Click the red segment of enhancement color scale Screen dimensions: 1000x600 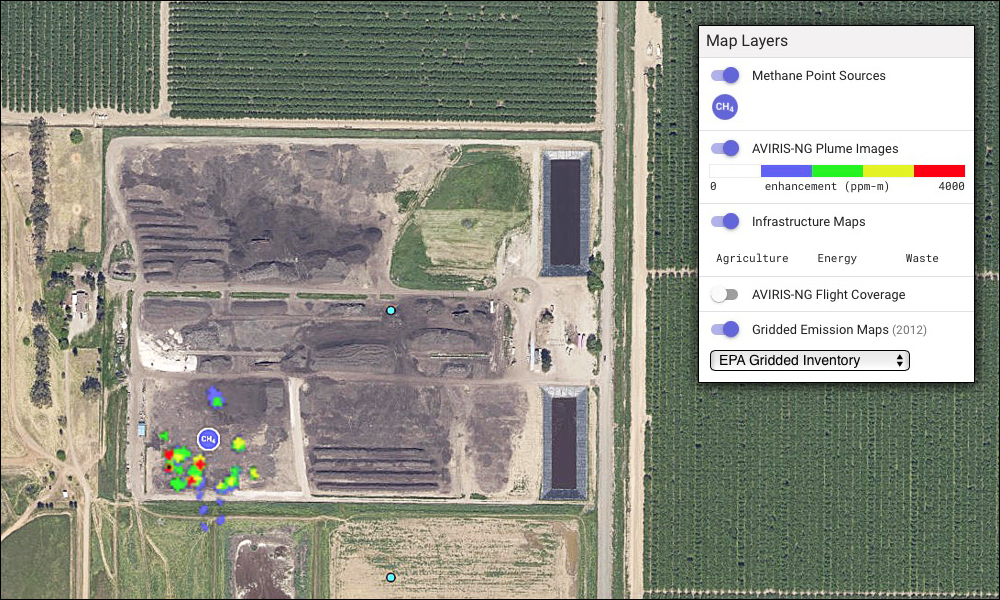click(x=939, y=171)
